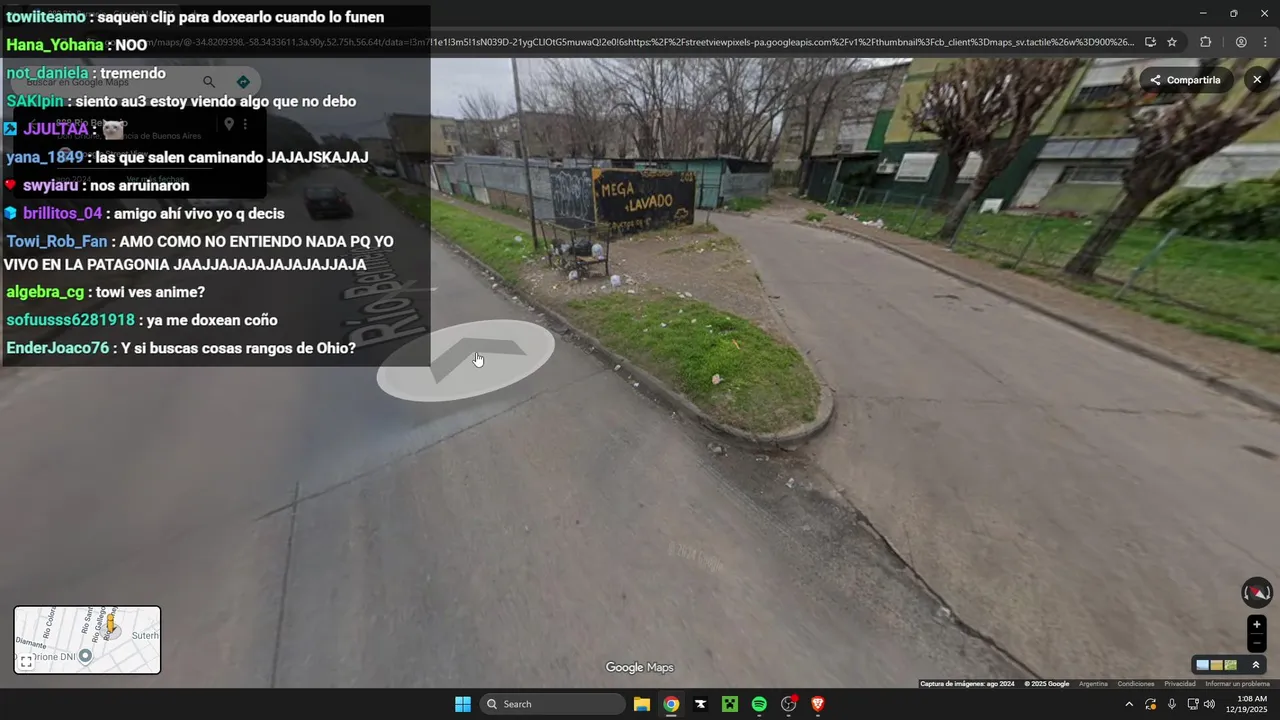Expand the imagery panel with double chevron
This screenshot has width=1280, height=720.
(x=1256, y=665)
